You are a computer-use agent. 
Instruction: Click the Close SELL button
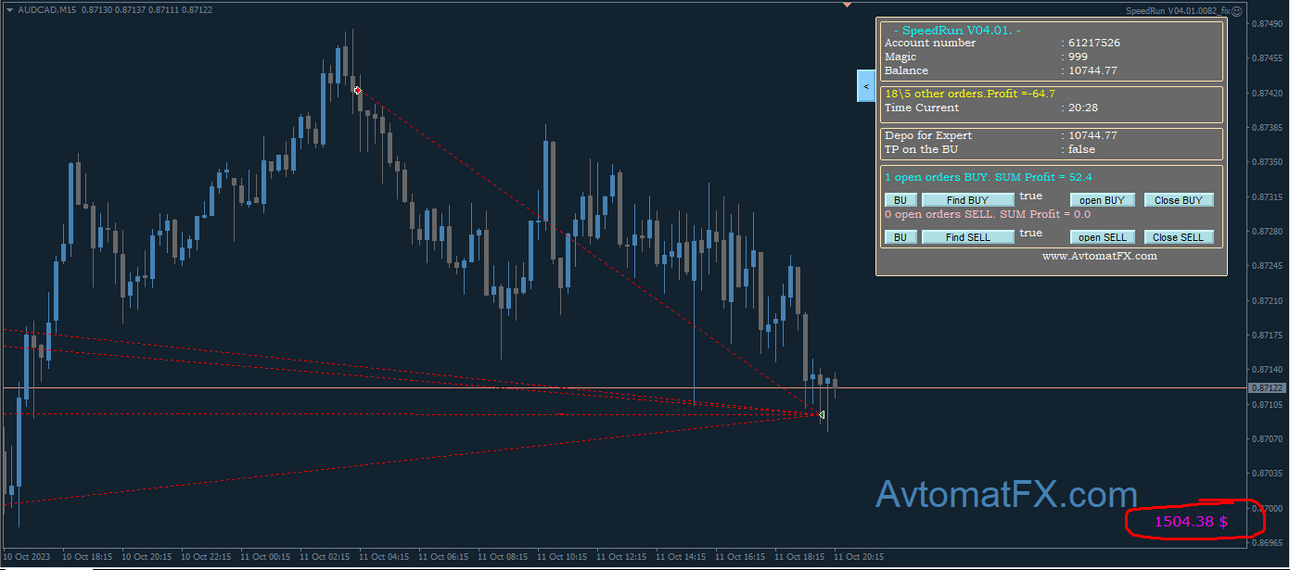pos(1179,237)
